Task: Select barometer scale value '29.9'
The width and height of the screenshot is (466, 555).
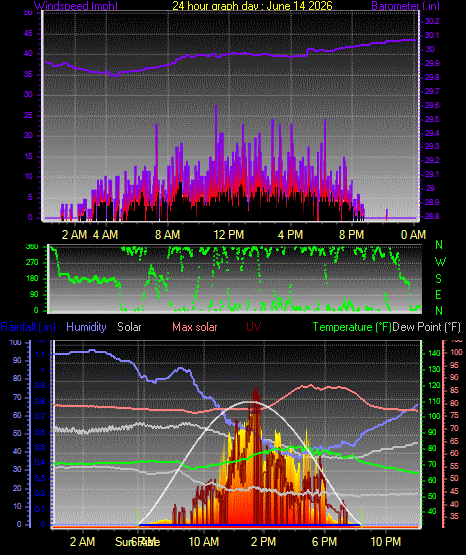Action: [x=432, y=63]
